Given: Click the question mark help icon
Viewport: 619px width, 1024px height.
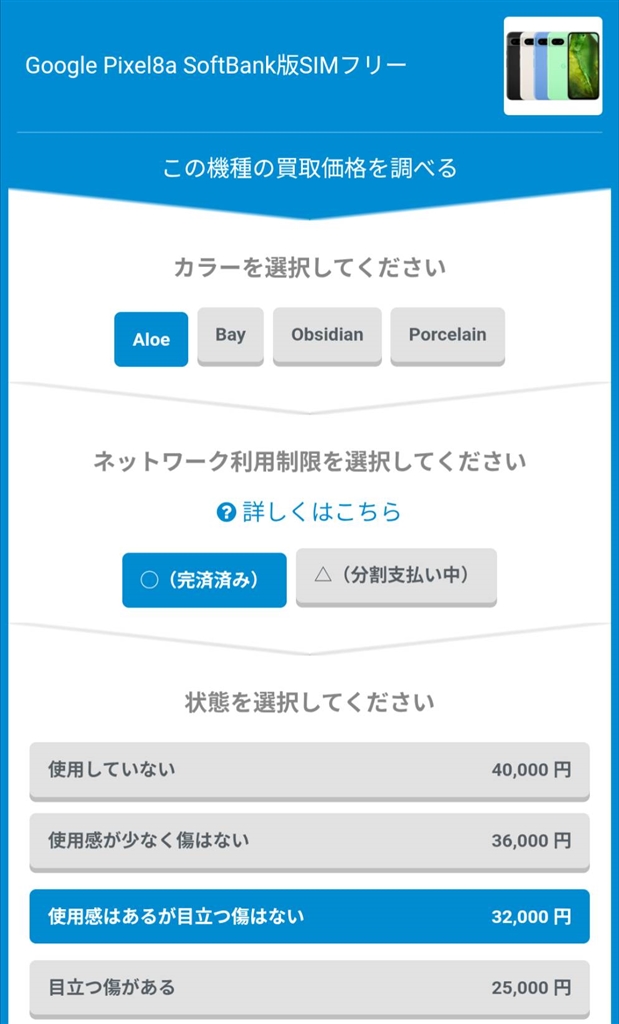Looking at the screenshot, I should [x=226, y=513].
